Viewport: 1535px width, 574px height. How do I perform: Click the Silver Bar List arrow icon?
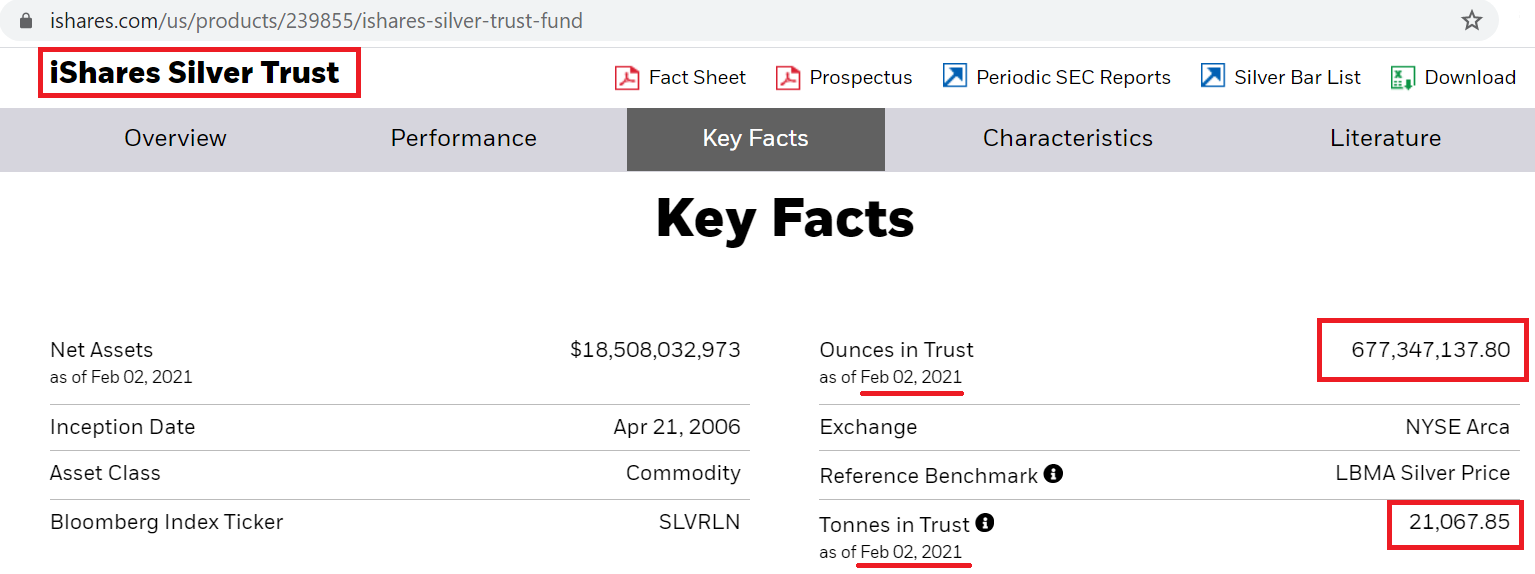point(1213,76)
